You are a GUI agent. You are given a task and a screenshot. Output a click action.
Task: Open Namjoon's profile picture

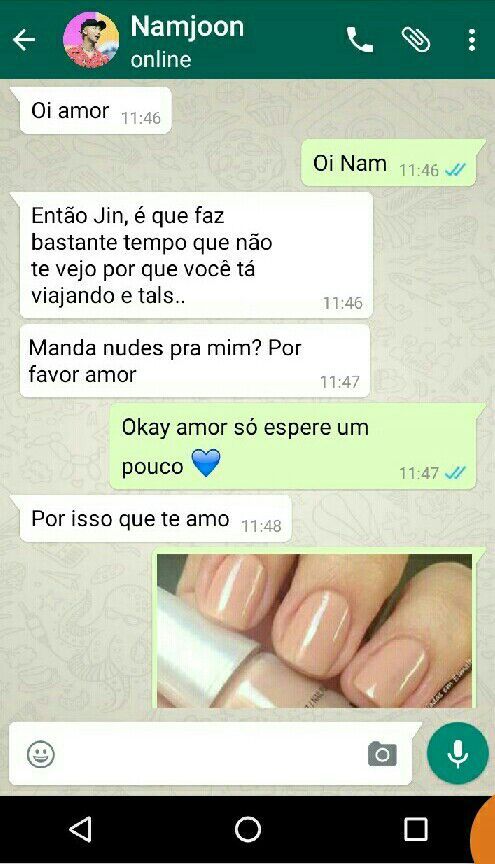92,40
